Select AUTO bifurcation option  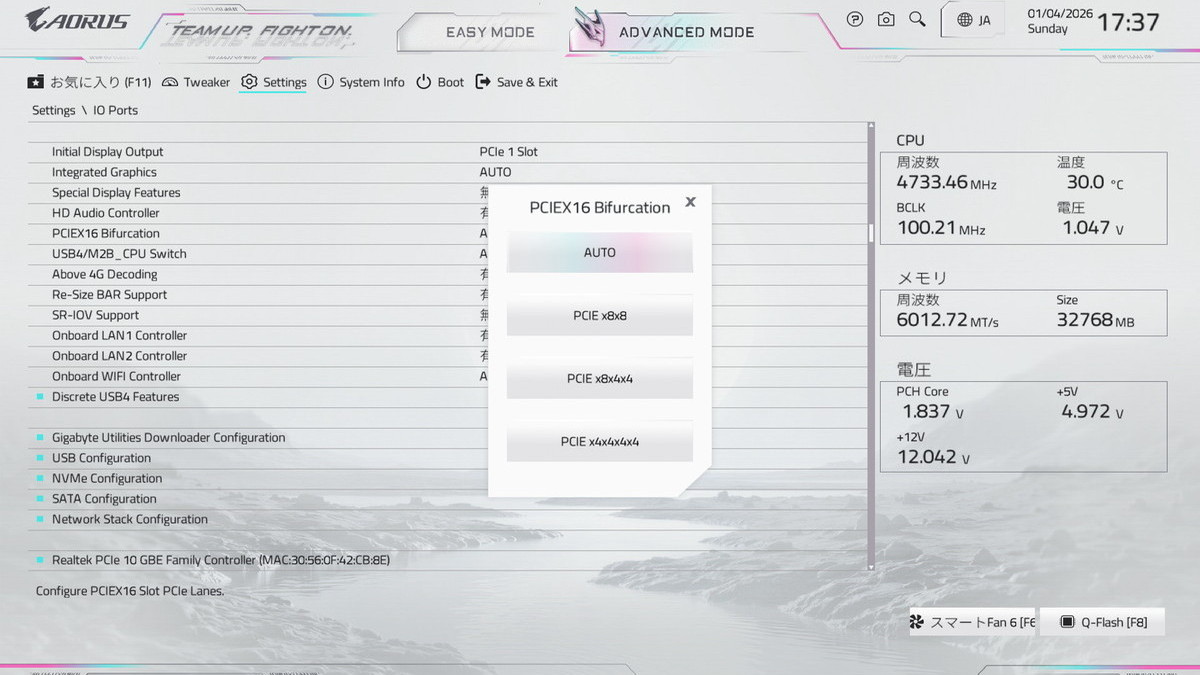(x=600, y=253)
